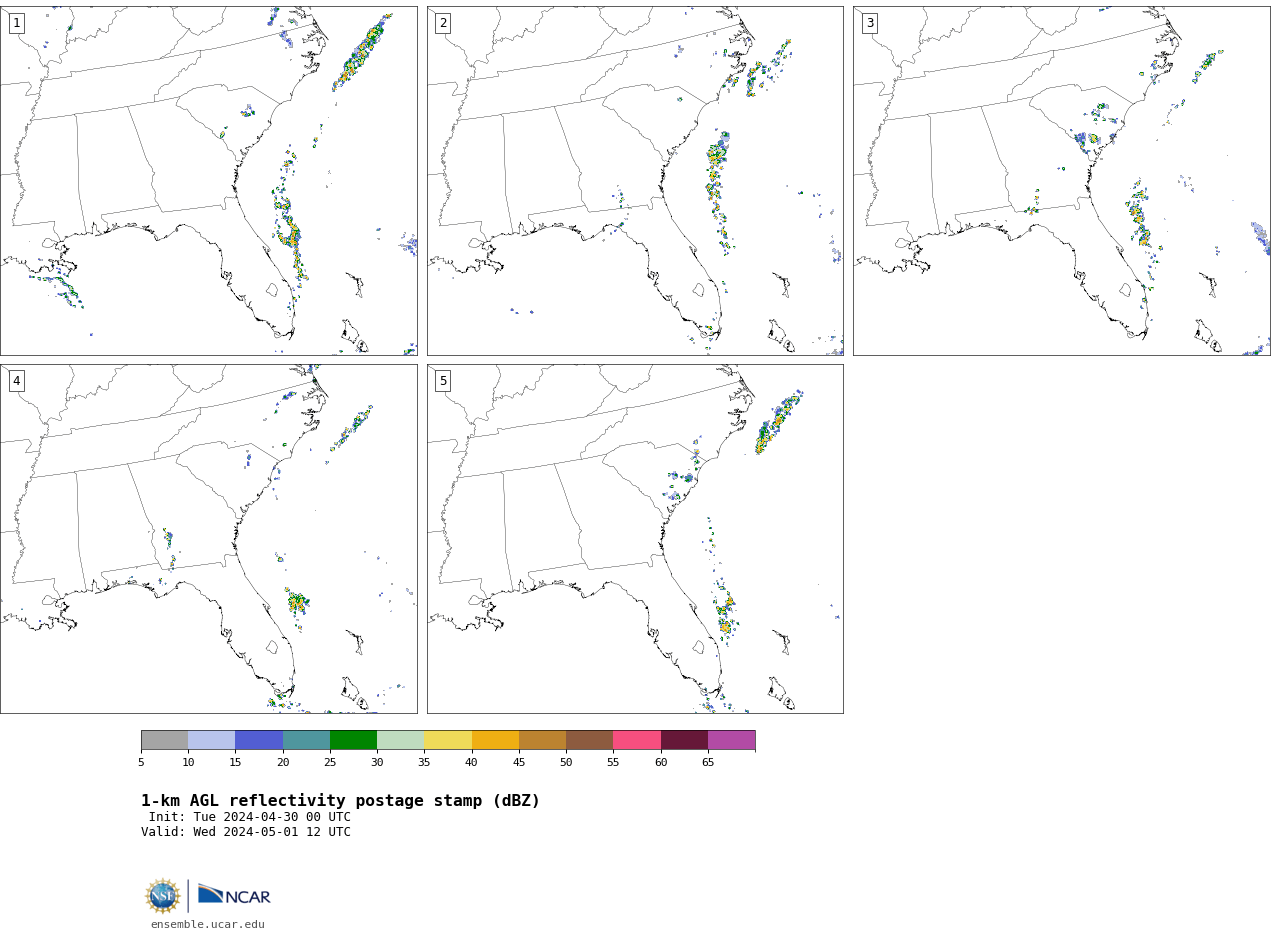The width and height of the screenshot is (1280, 936).
Task: Open ensemble member 4 map panel
Action: pos(208,539)
